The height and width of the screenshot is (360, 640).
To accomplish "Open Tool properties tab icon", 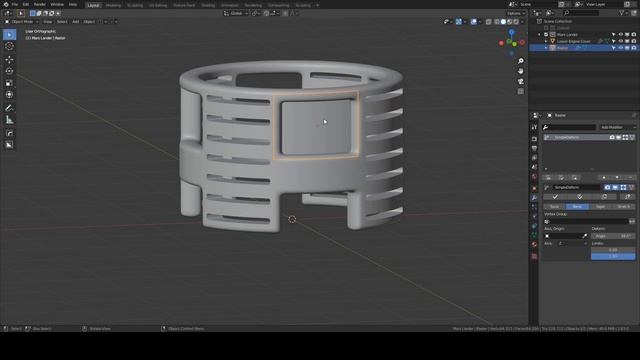I will click(x=534, y=127).
